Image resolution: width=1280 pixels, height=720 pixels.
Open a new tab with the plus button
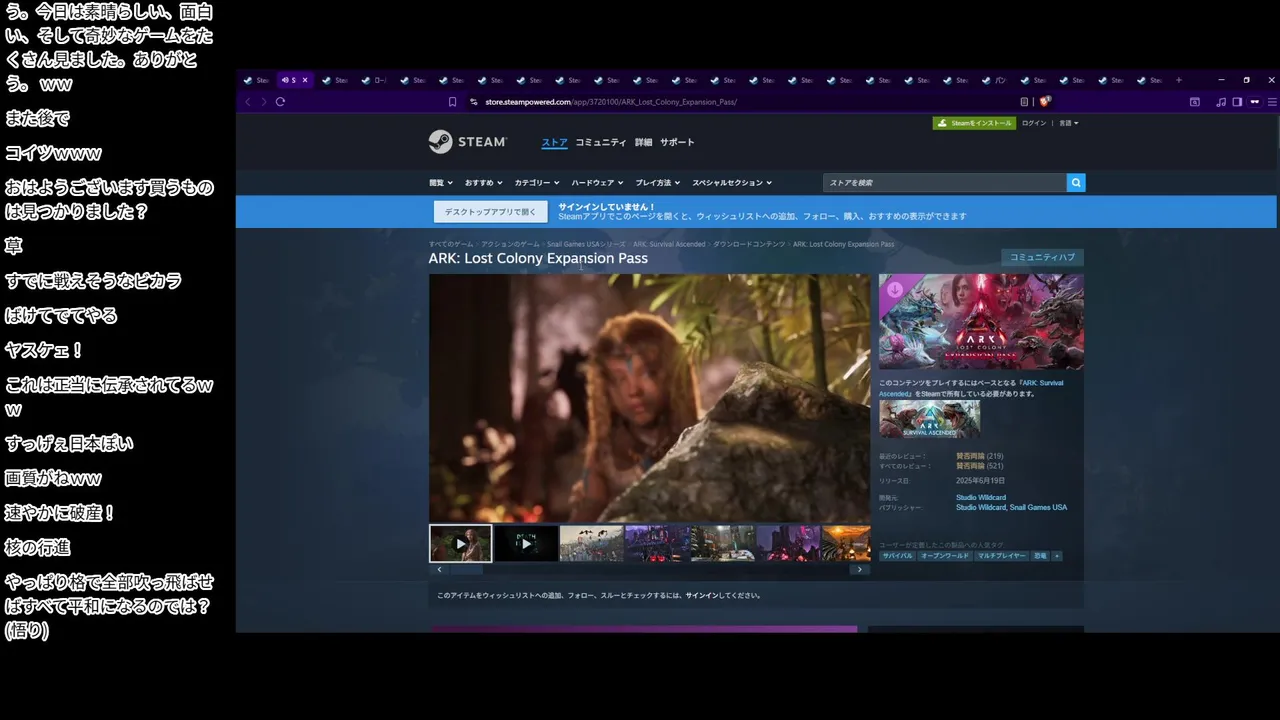[1179, 80]
